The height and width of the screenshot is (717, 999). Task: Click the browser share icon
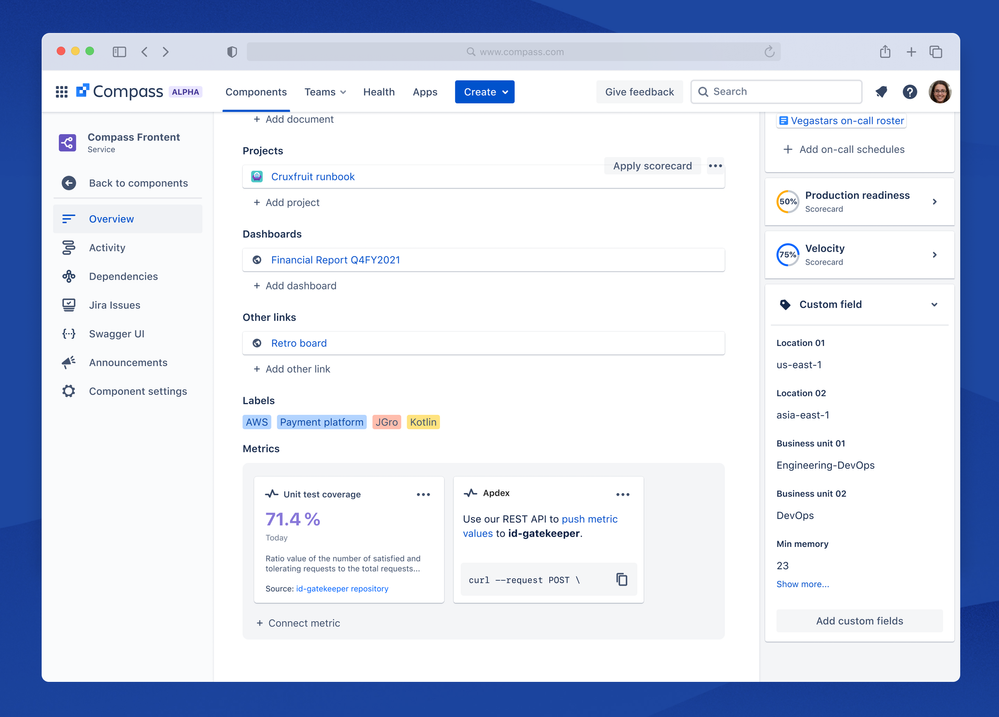(885, 52)
